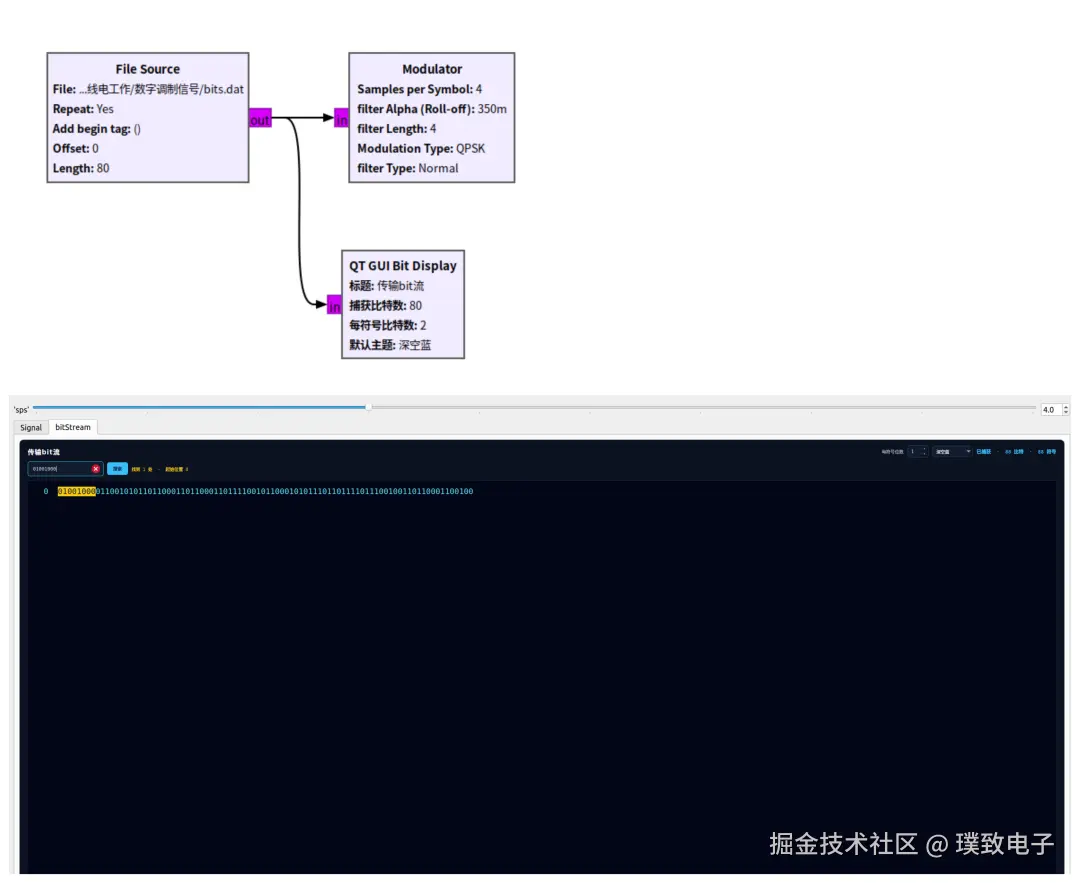The height and width of the screenshot is (883, 1080).
Task: Click the 符号 symbol counter label
Action: click(1047, 452)
